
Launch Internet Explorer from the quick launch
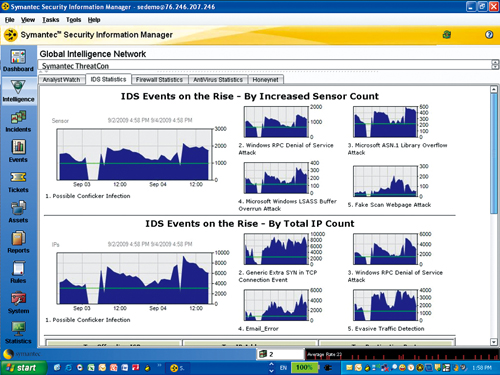pyautogui.click(x=68, y=368)
